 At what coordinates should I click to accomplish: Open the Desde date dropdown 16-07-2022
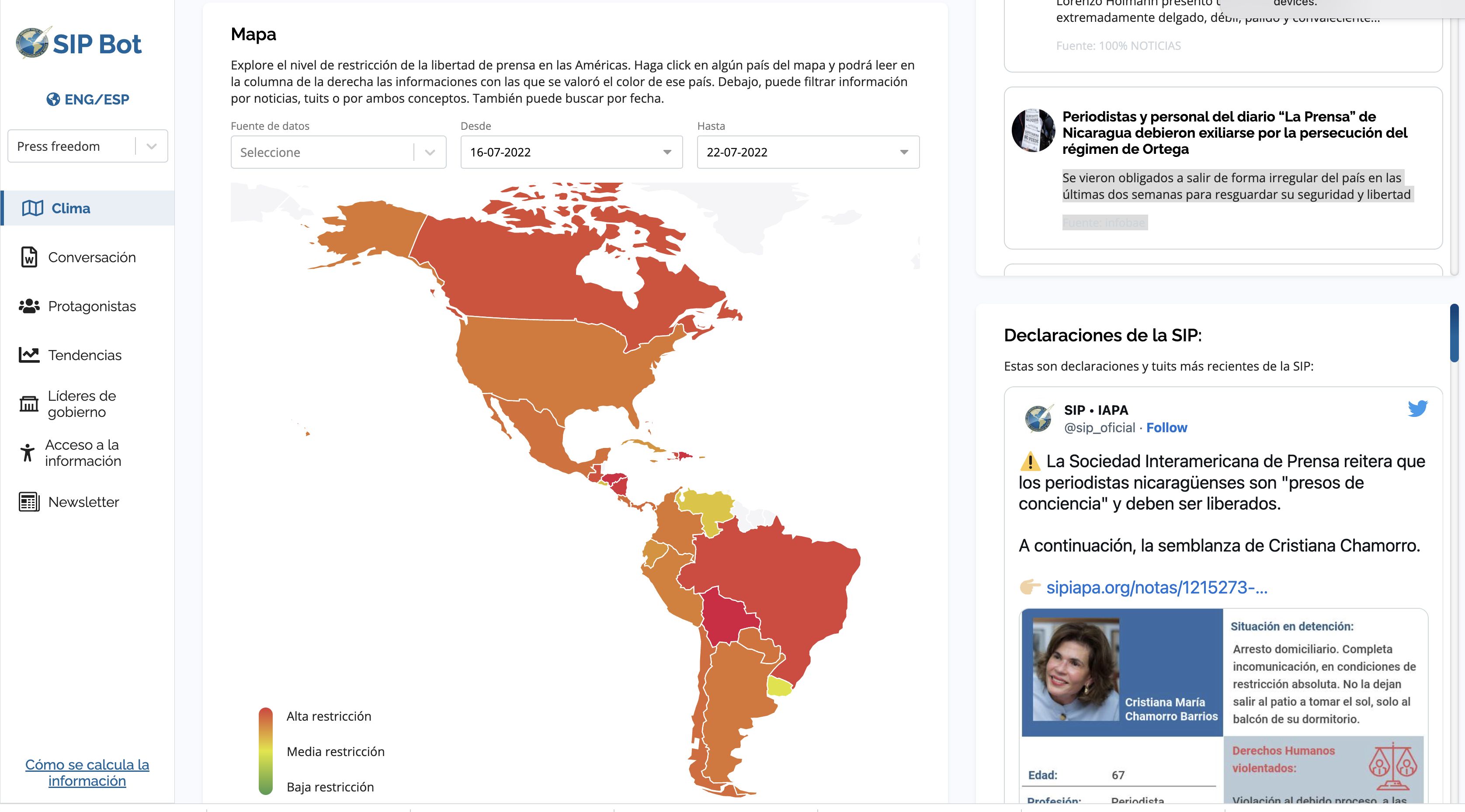572,152
